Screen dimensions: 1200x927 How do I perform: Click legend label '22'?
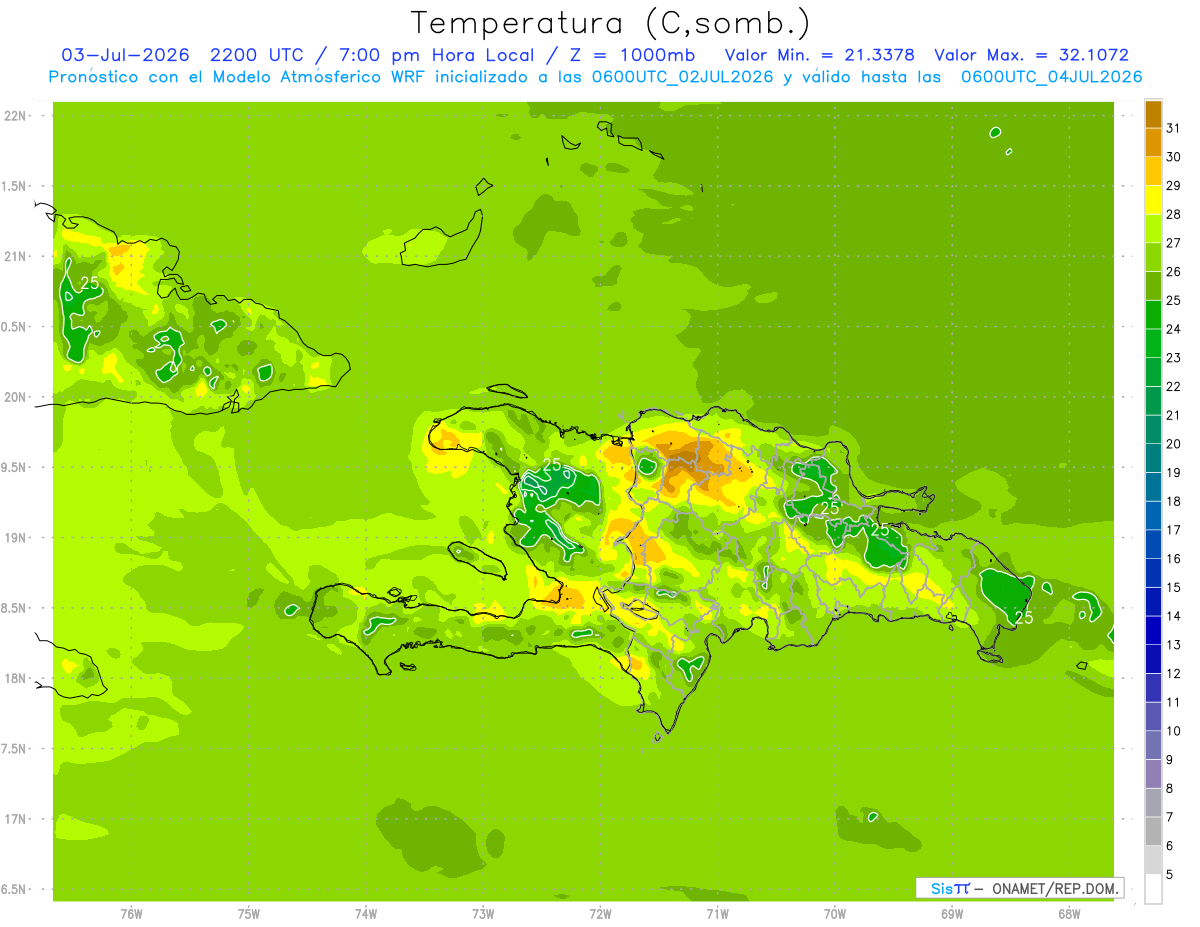(x=1173, y=387)
